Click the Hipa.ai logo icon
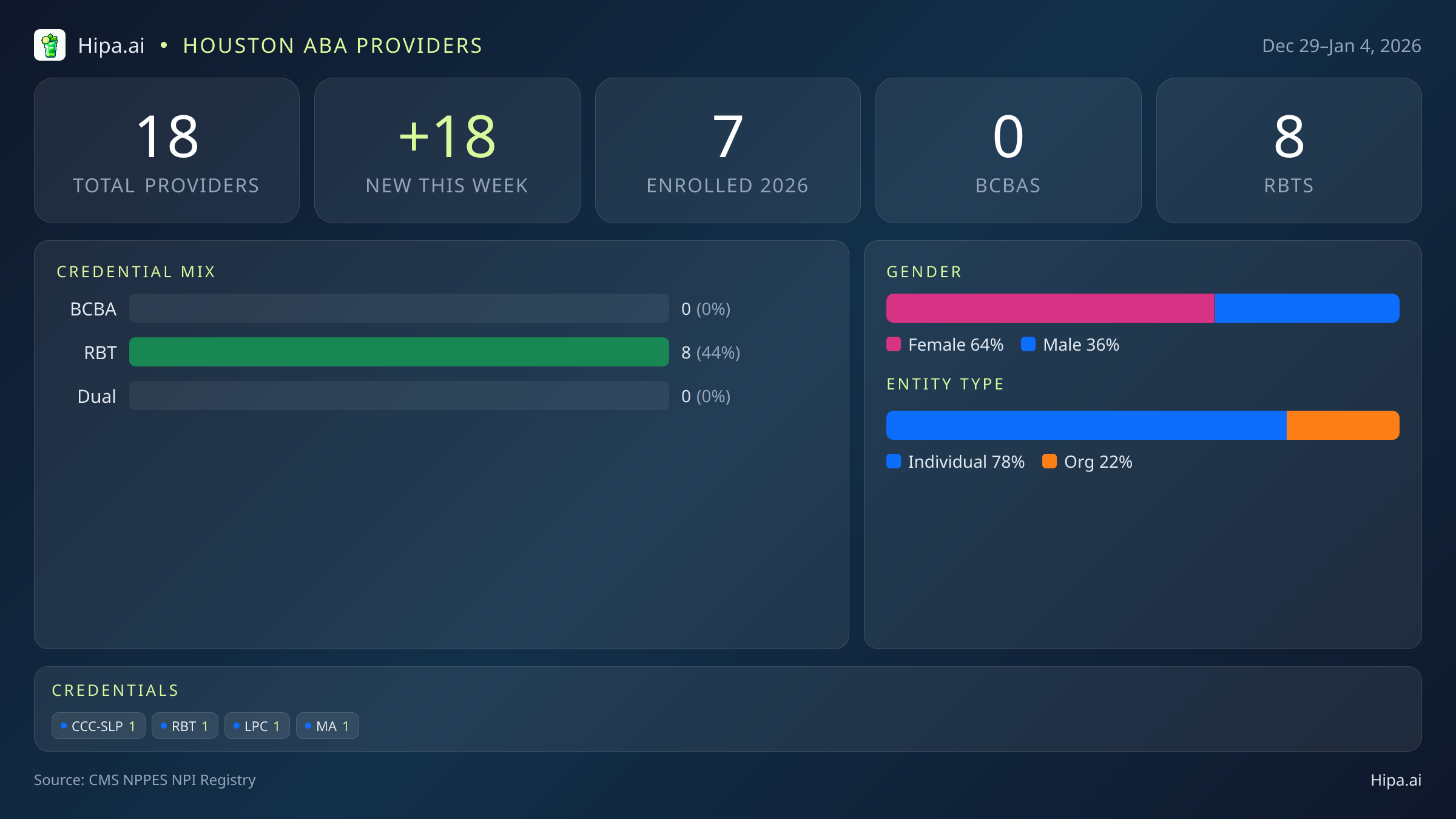Screen dimensions: 1456x819 tap(50, 45)
